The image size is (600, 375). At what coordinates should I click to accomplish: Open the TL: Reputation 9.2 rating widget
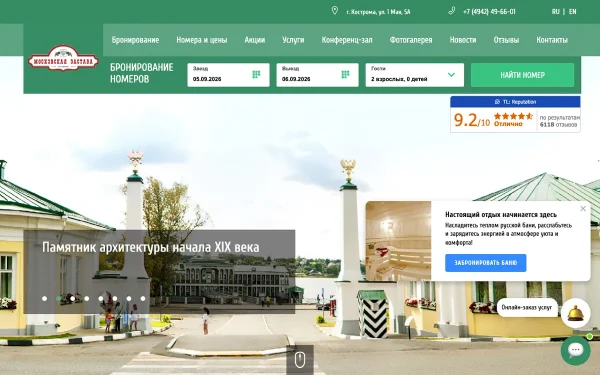coord(515,114)
